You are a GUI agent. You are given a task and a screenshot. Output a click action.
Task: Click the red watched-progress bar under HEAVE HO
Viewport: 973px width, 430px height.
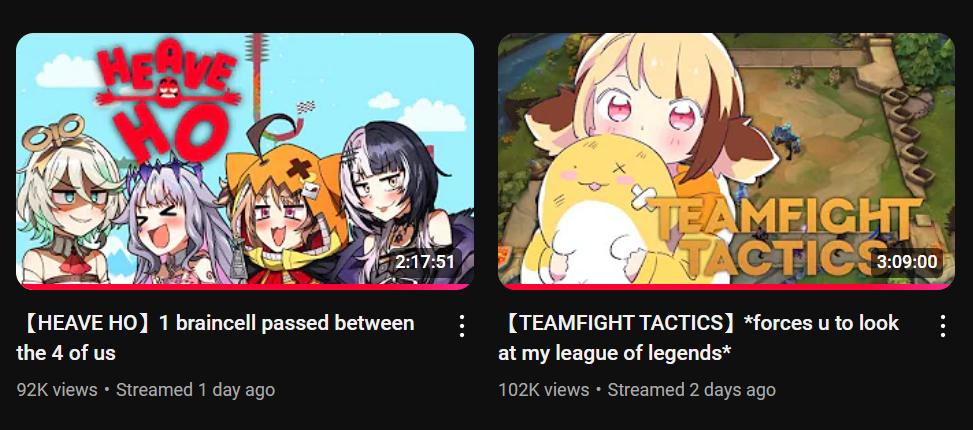[245, 287]
